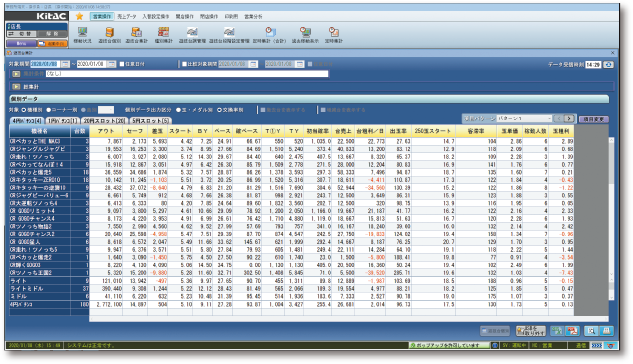The height and width of the screenshot is (364, 633).
Task: Click the status bar blue arrows indicator
Action: (597, 346)
